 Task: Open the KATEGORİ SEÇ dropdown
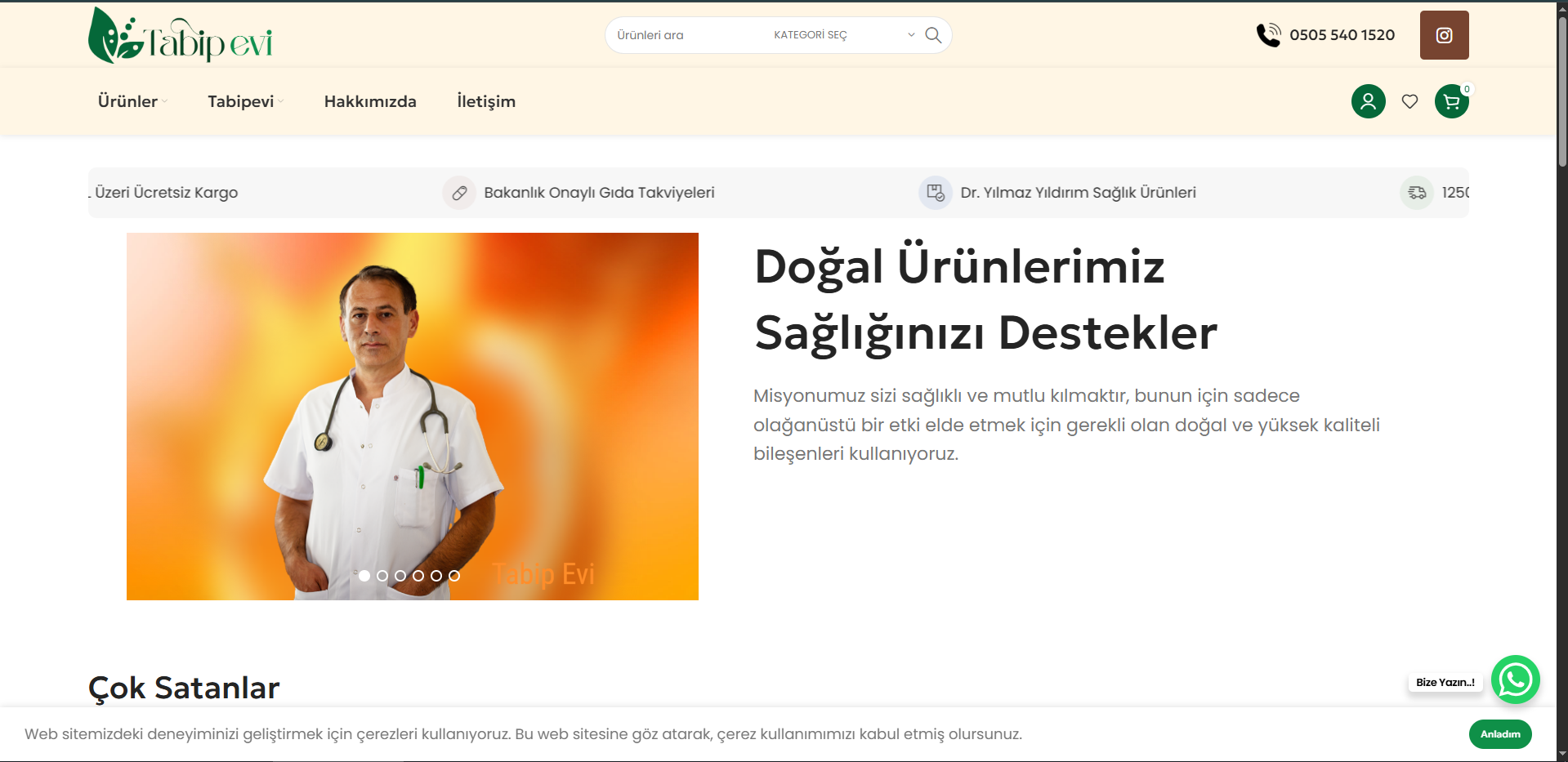pos(843,35)
